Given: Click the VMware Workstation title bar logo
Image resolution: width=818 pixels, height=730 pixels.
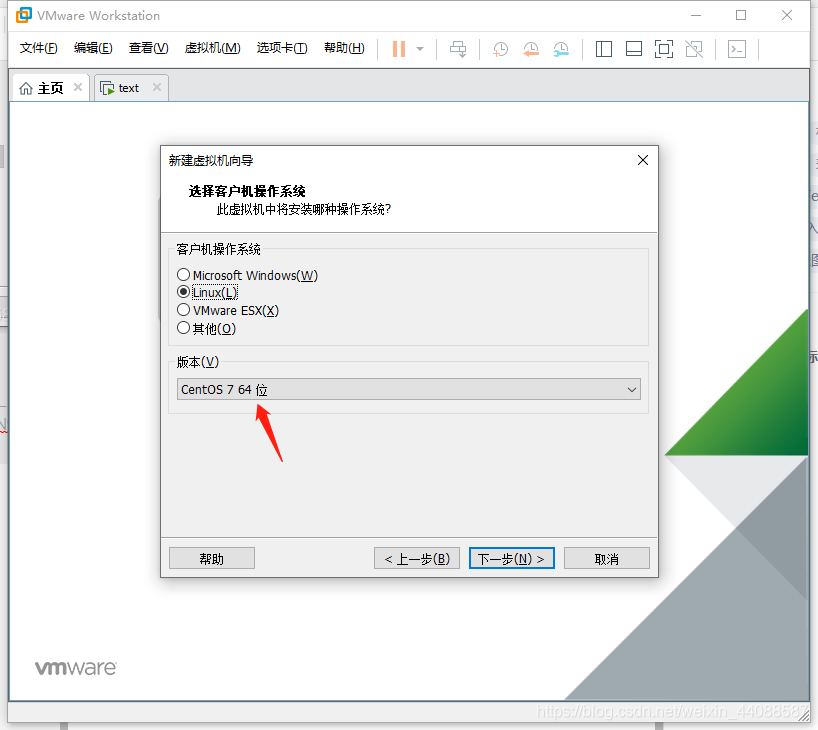Looking at the screenshot, I should coord(23,15).
